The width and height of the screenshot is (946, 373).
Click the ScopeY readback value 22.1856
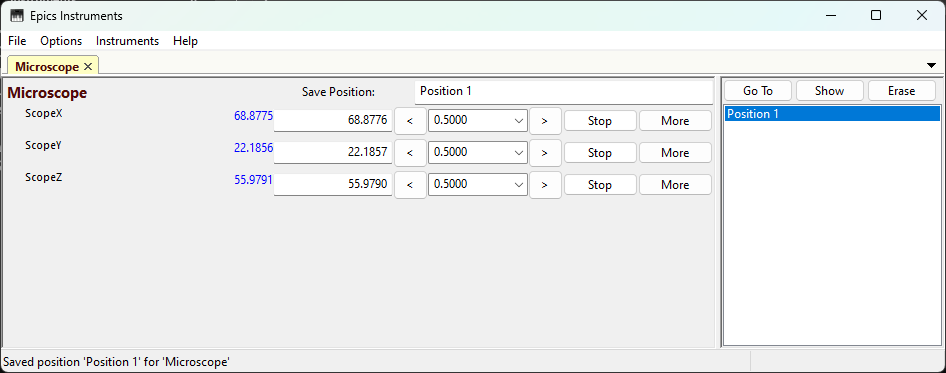(253, 147)
